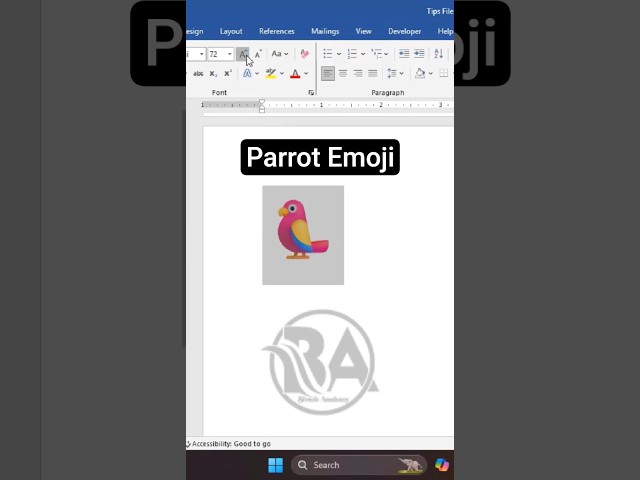Apply yellow text highlight color

270,73
